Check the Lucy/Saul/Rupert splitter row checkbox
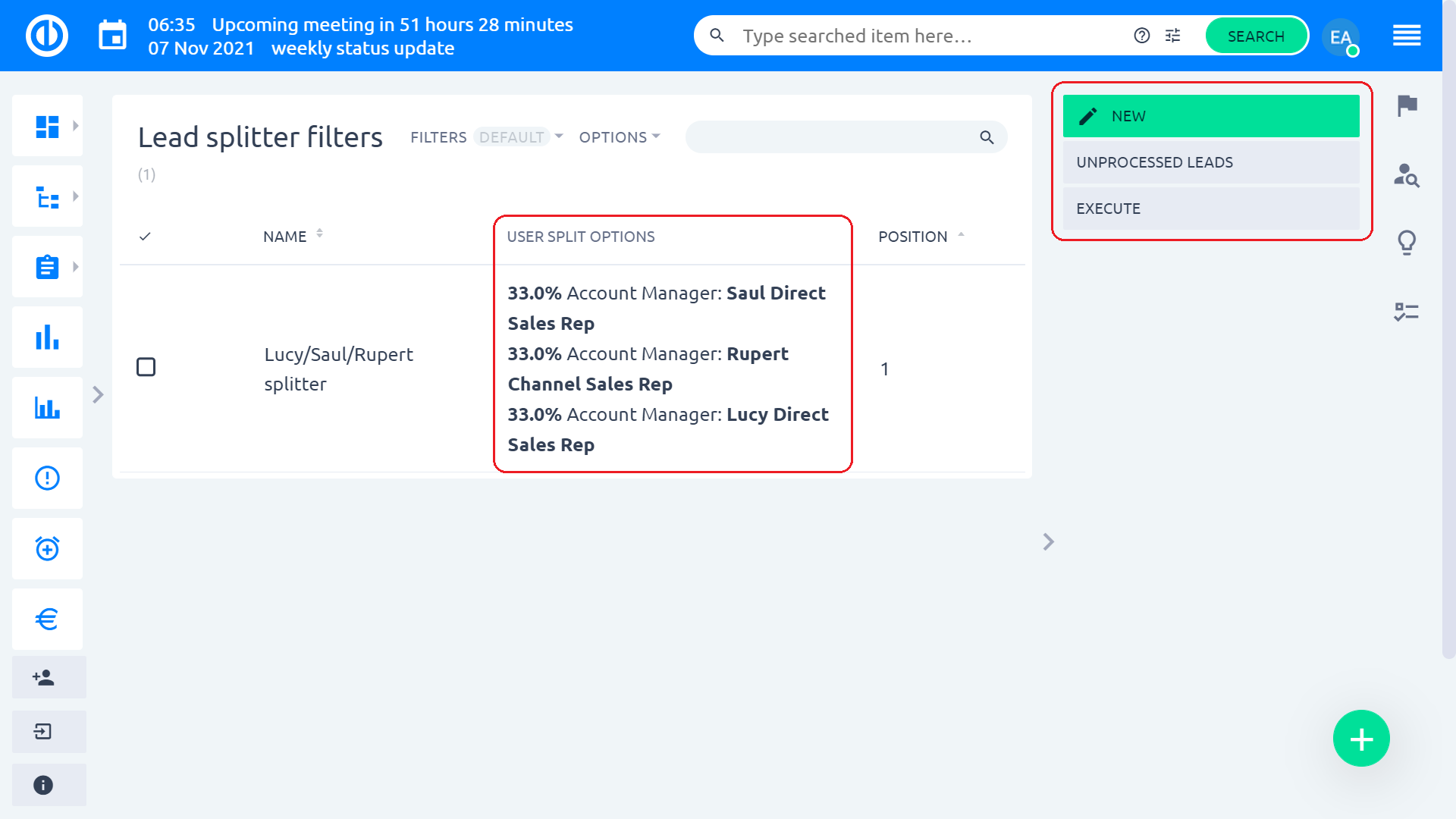1456x819 pixels. [146, 367]
